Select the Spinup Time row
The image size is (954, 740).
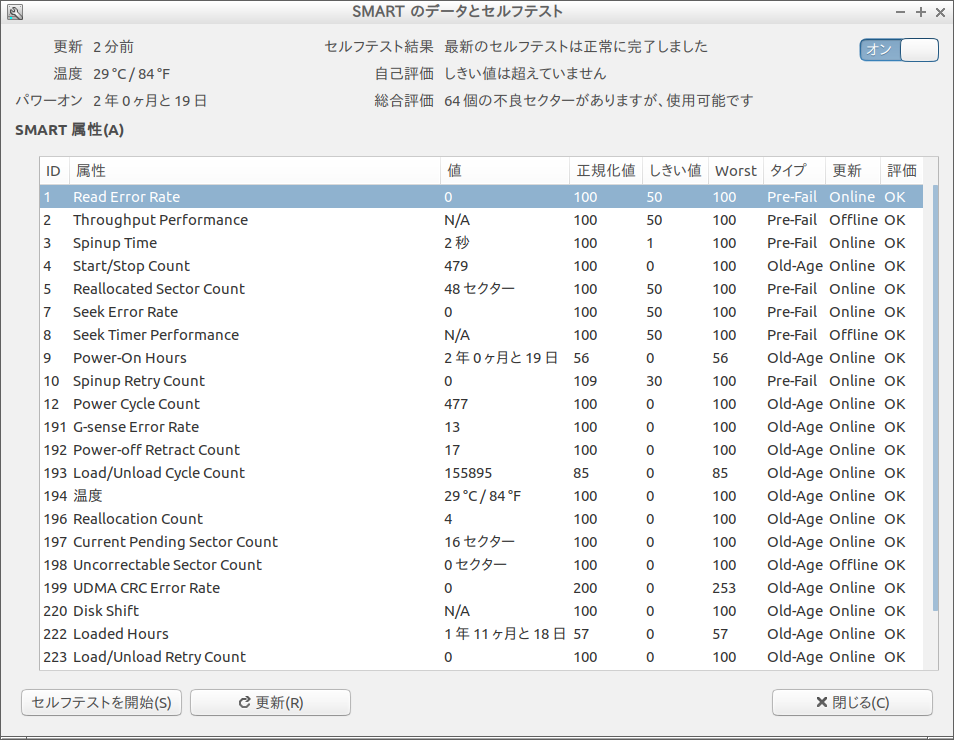tap(481, 243)
